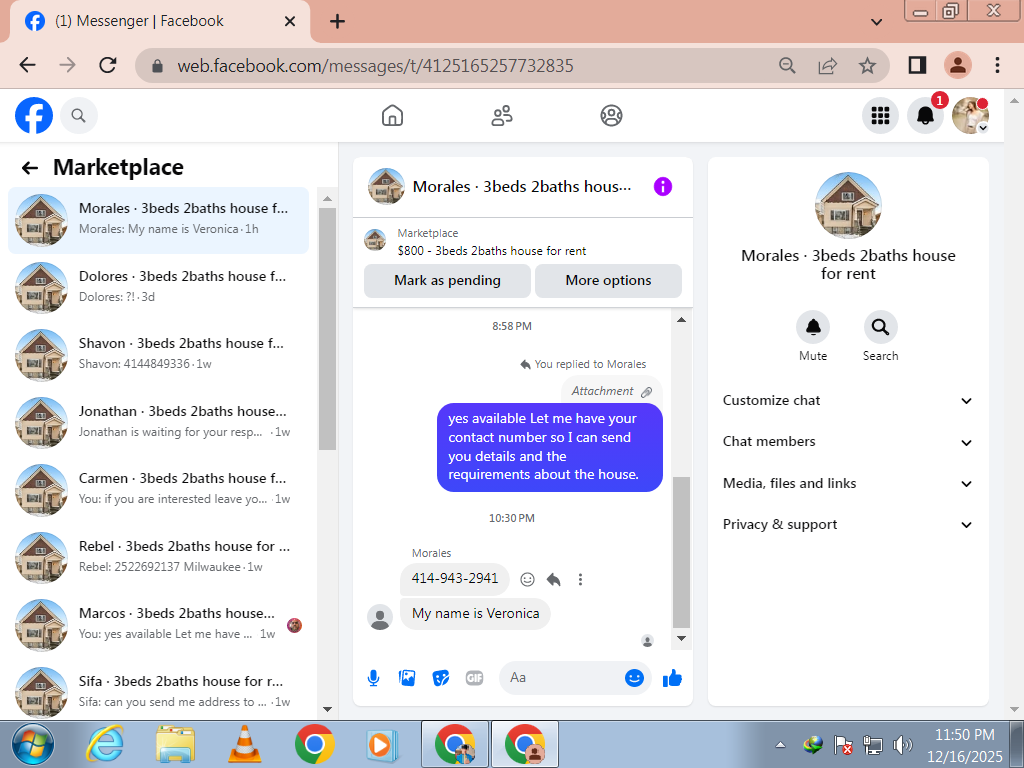Image resolution: width=1024 pixels, height=768 pixels.
Task: Open Chrome three-dot menu
Action: (997, 65)
